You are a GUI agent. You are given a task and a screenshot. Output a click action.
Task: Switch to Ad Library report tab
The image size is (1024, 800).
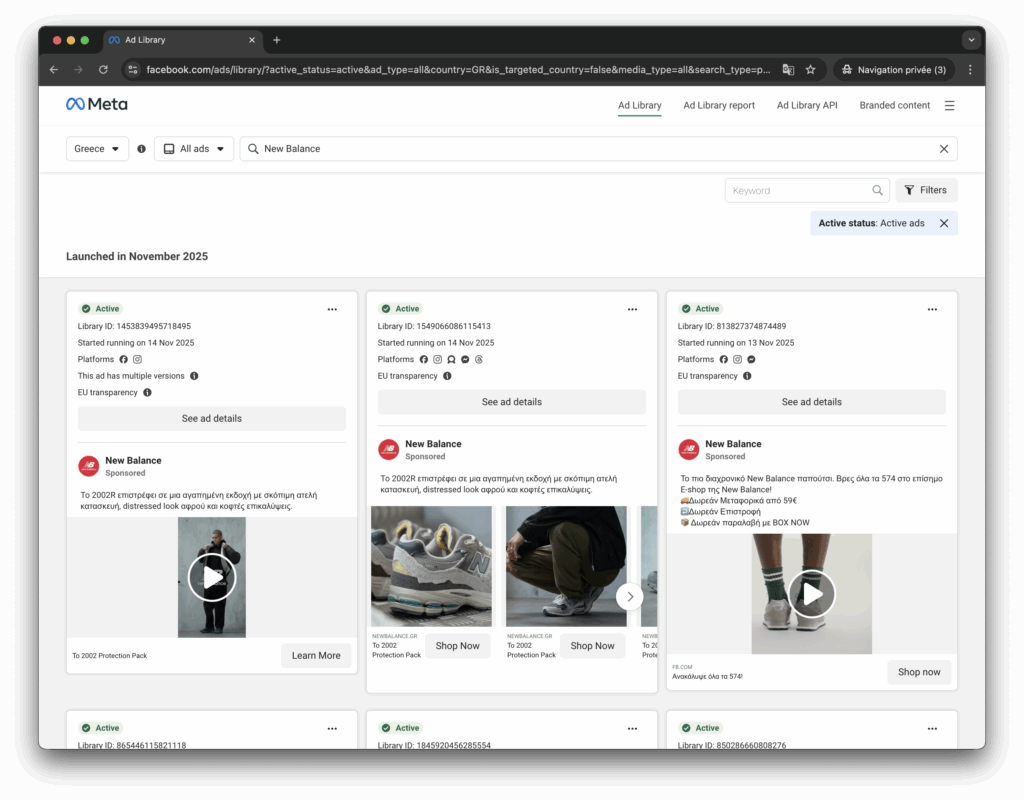719,105
